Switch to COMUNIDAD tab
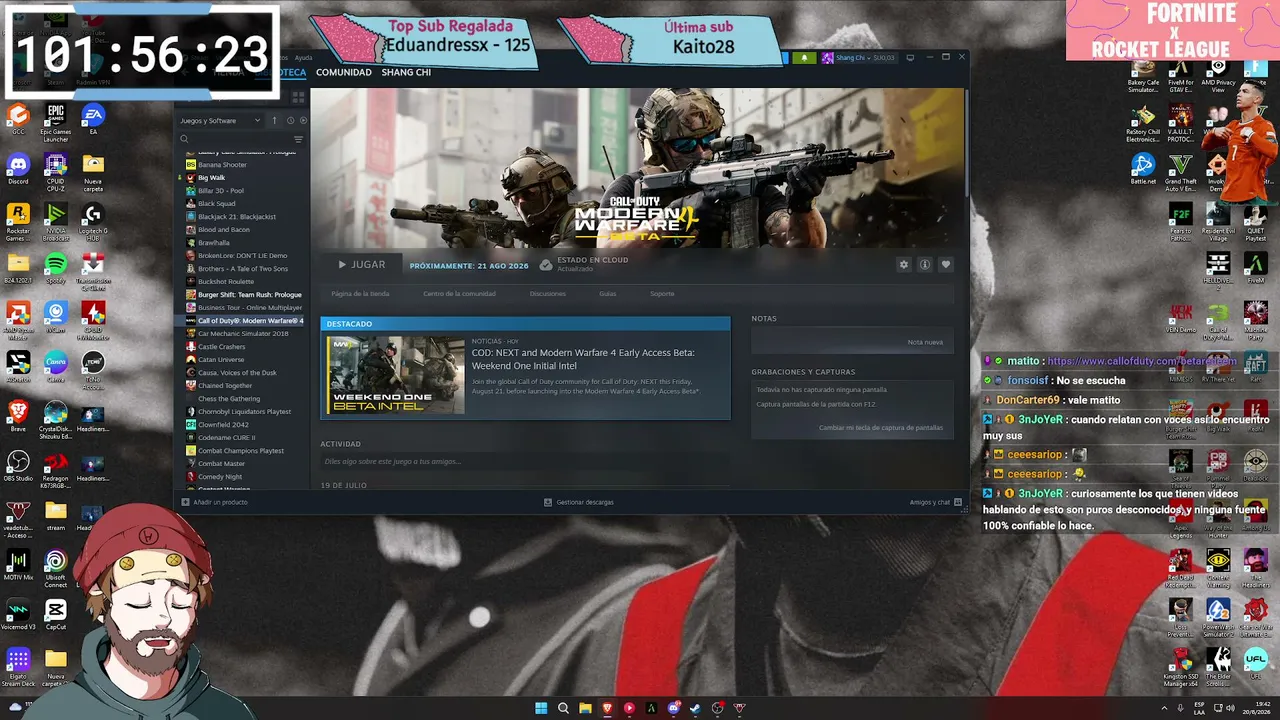This screenshot has height=720, width=1280. [x=344, y=72]
